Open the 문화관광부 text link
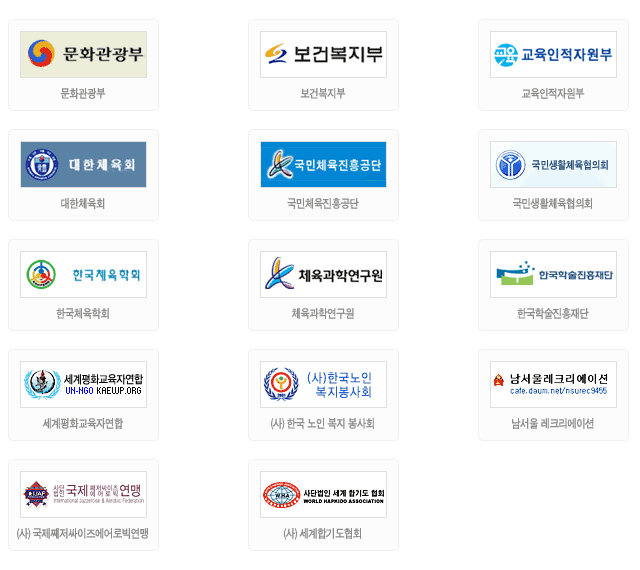The width and height of the screenshot is (640, 570). 83,94
